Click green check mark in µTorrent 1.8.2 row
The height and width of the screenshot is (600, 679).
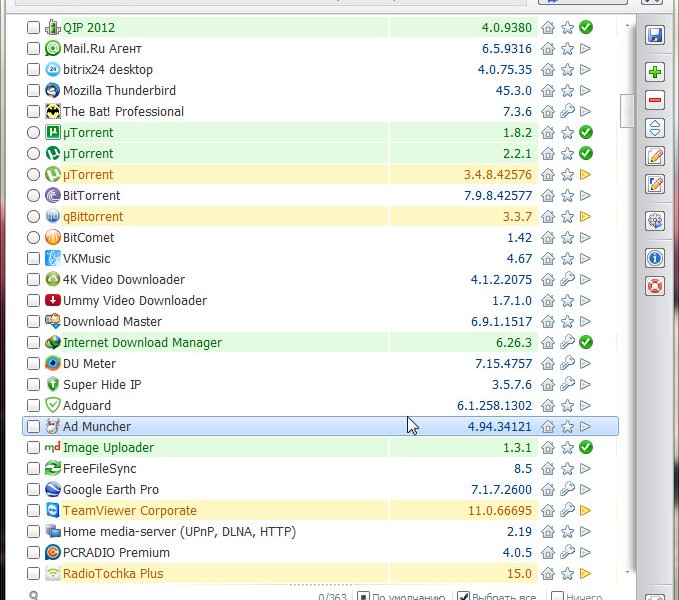tap(586, 132)
